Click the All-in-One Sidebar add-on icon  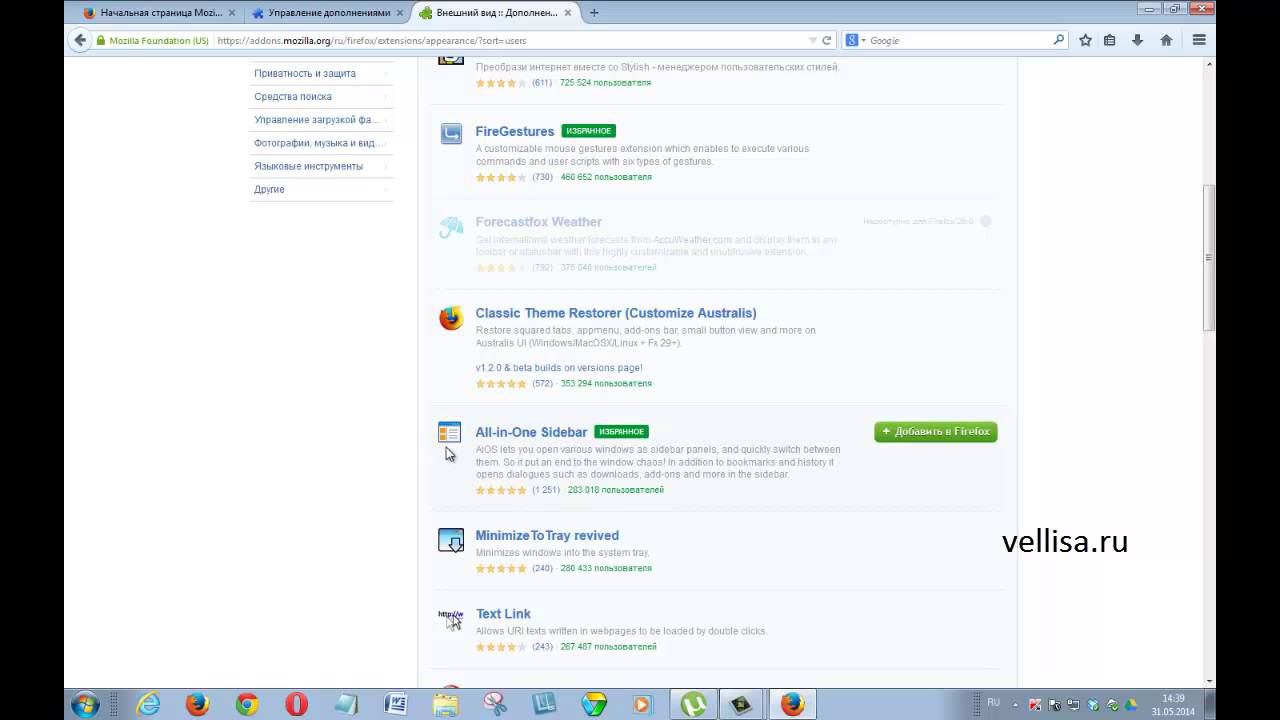coord(450,432)
